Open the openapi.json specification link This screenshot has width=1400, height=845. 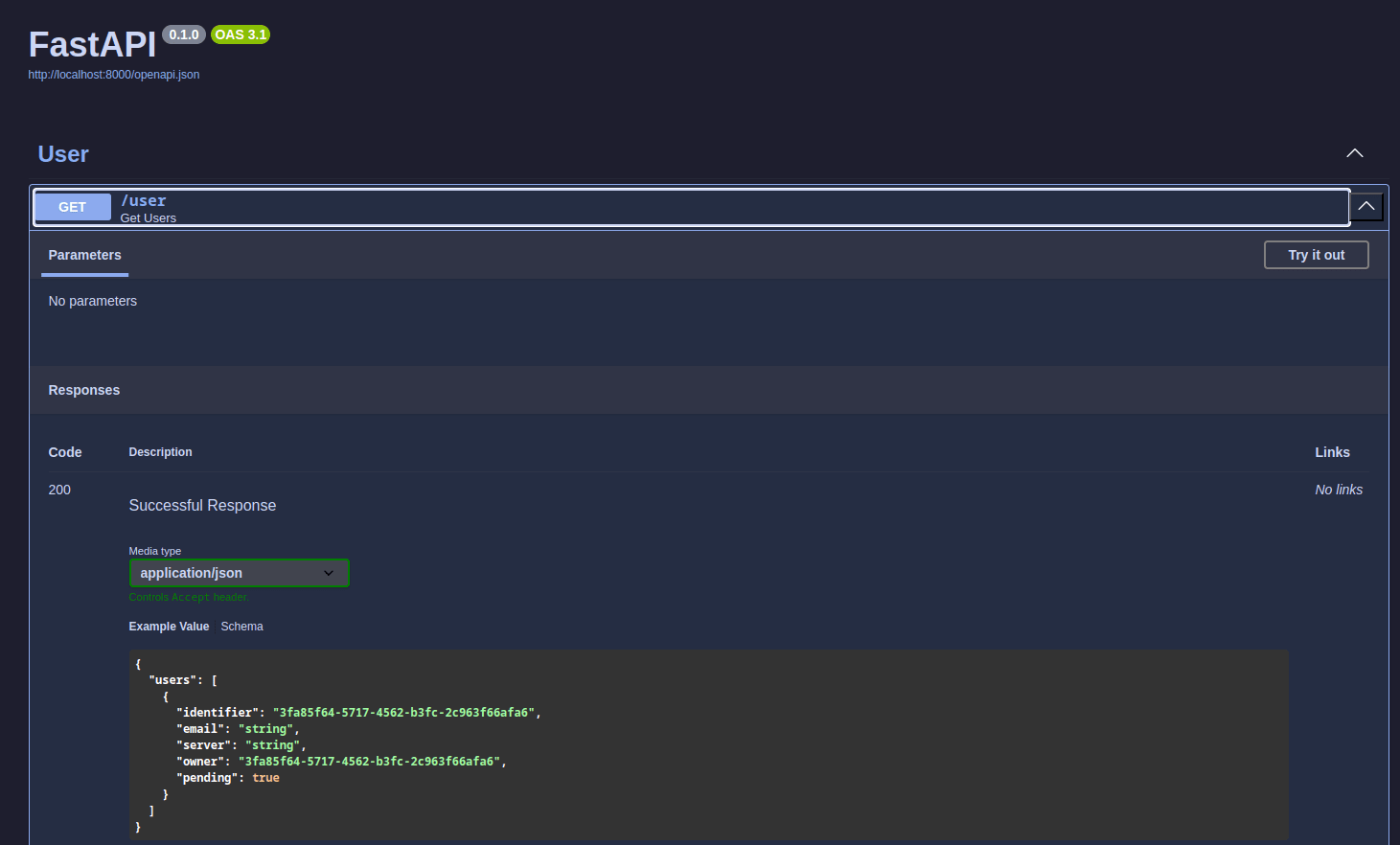click(113, 74)
